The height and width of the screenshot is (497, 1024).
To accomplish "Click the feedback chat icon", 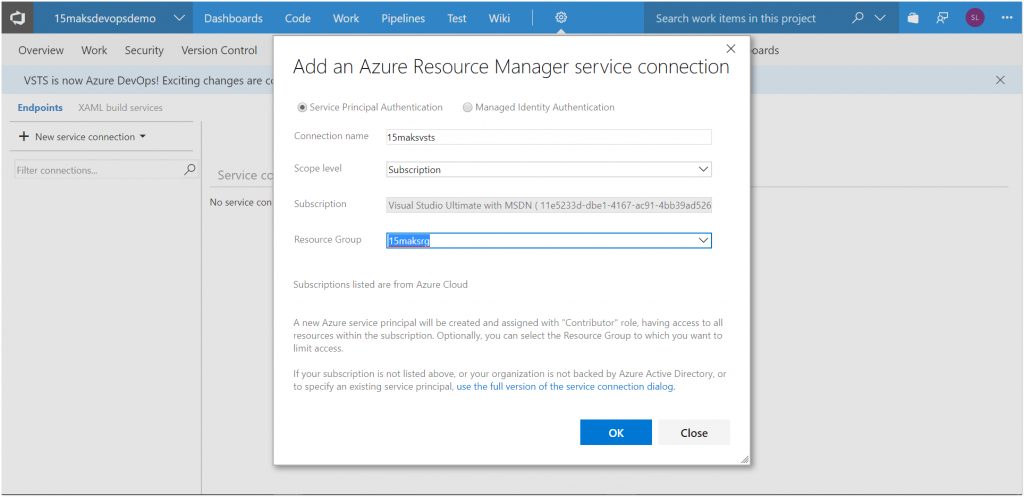I will coord(942,18).
